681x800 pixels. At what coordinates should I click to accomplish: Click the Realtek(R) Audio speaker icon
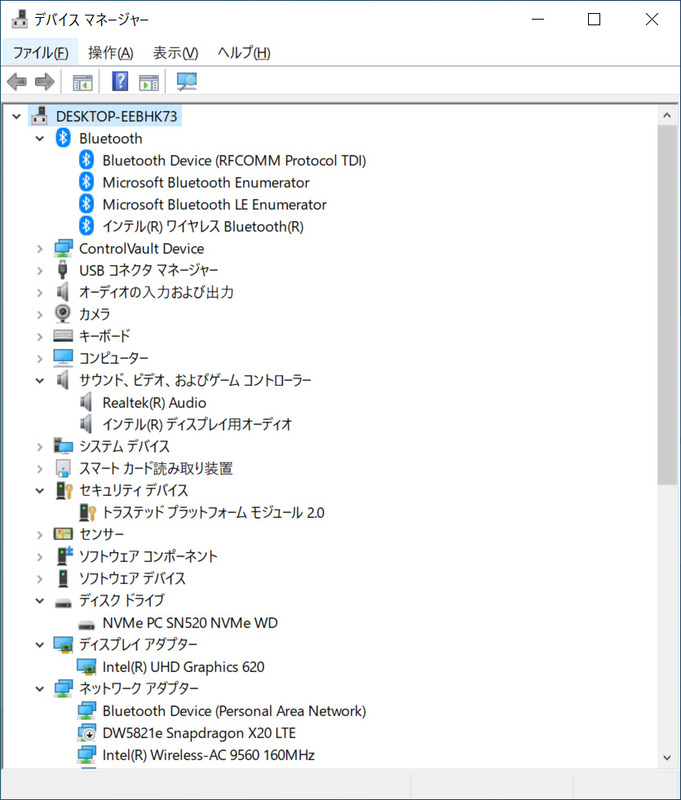(86, 402)
